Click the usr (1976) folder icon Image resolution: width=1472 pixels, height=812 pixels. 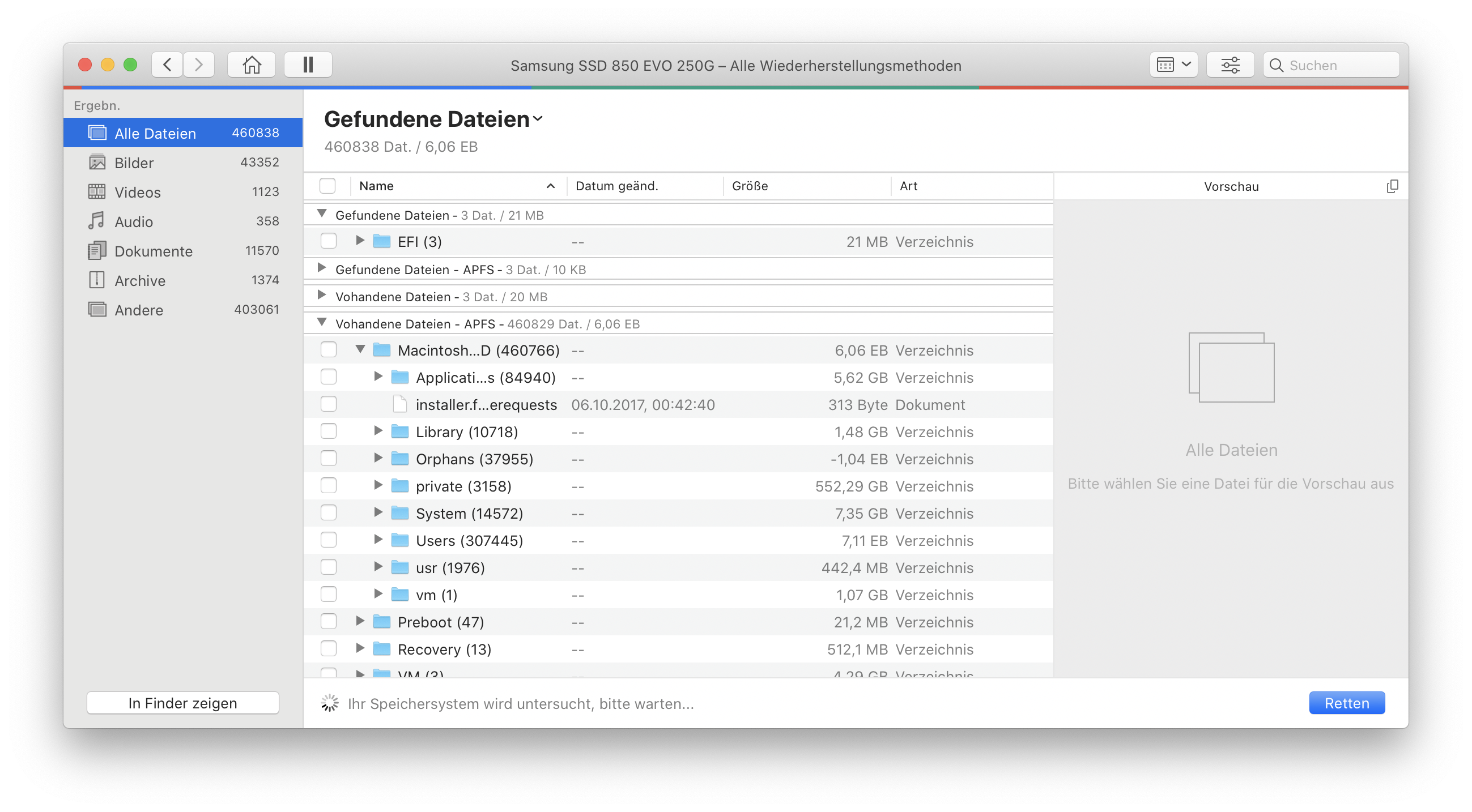[x=400, y=567]
